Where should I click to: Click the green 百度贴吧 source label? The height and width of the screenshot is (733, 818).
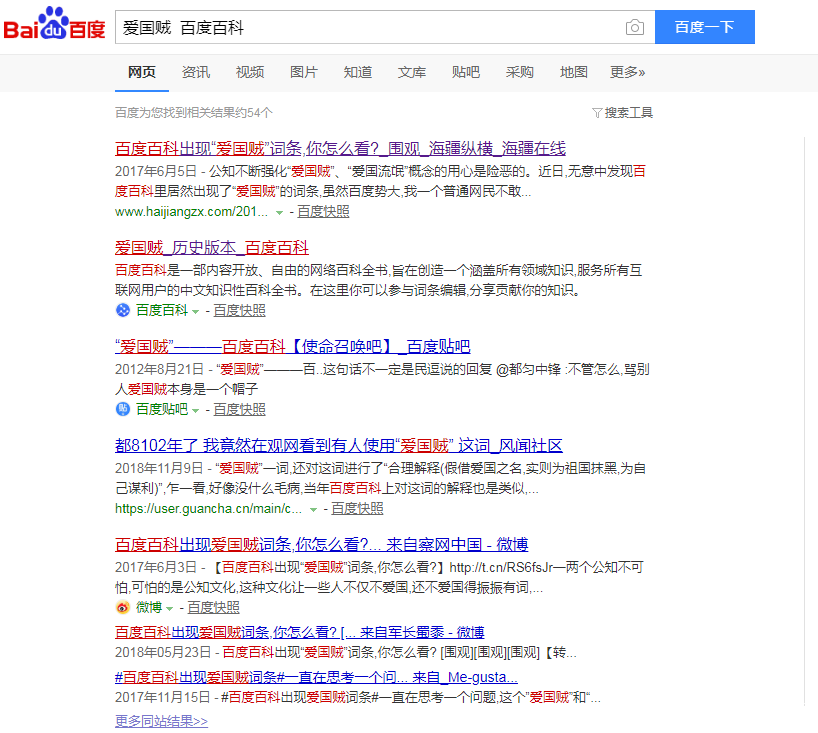[x=162, y=410]
